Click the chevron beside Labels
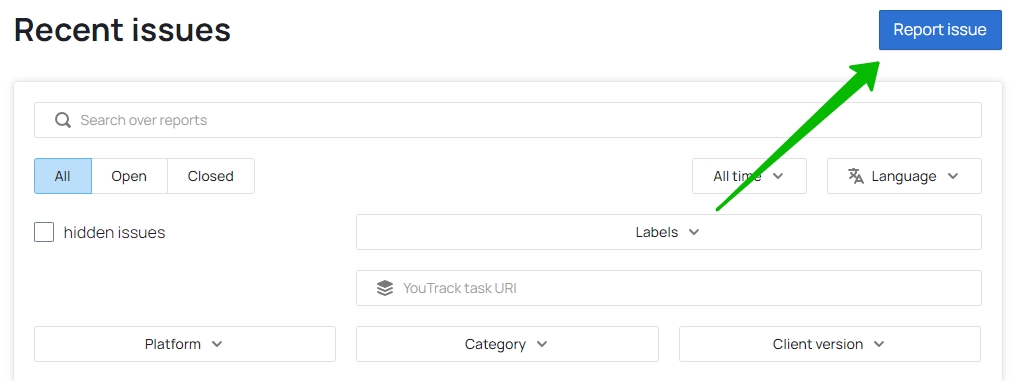This screenshot has width=1017, height=381. pos(693,232)
